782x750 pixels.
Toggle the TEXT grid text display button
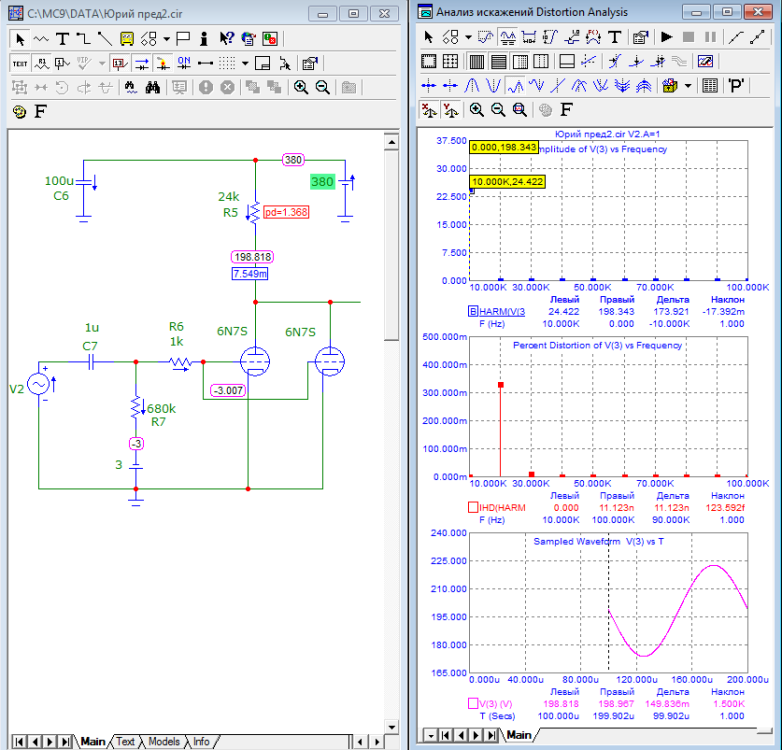[20, 63]
